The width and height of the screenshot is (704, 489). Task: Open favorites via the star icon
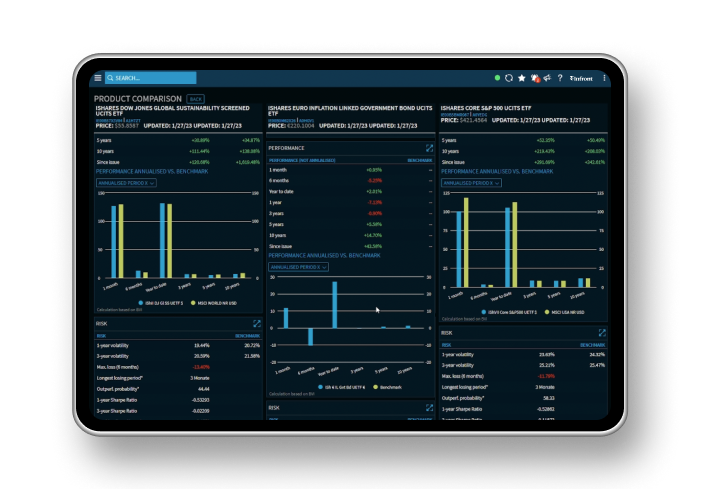pos(522,78)
